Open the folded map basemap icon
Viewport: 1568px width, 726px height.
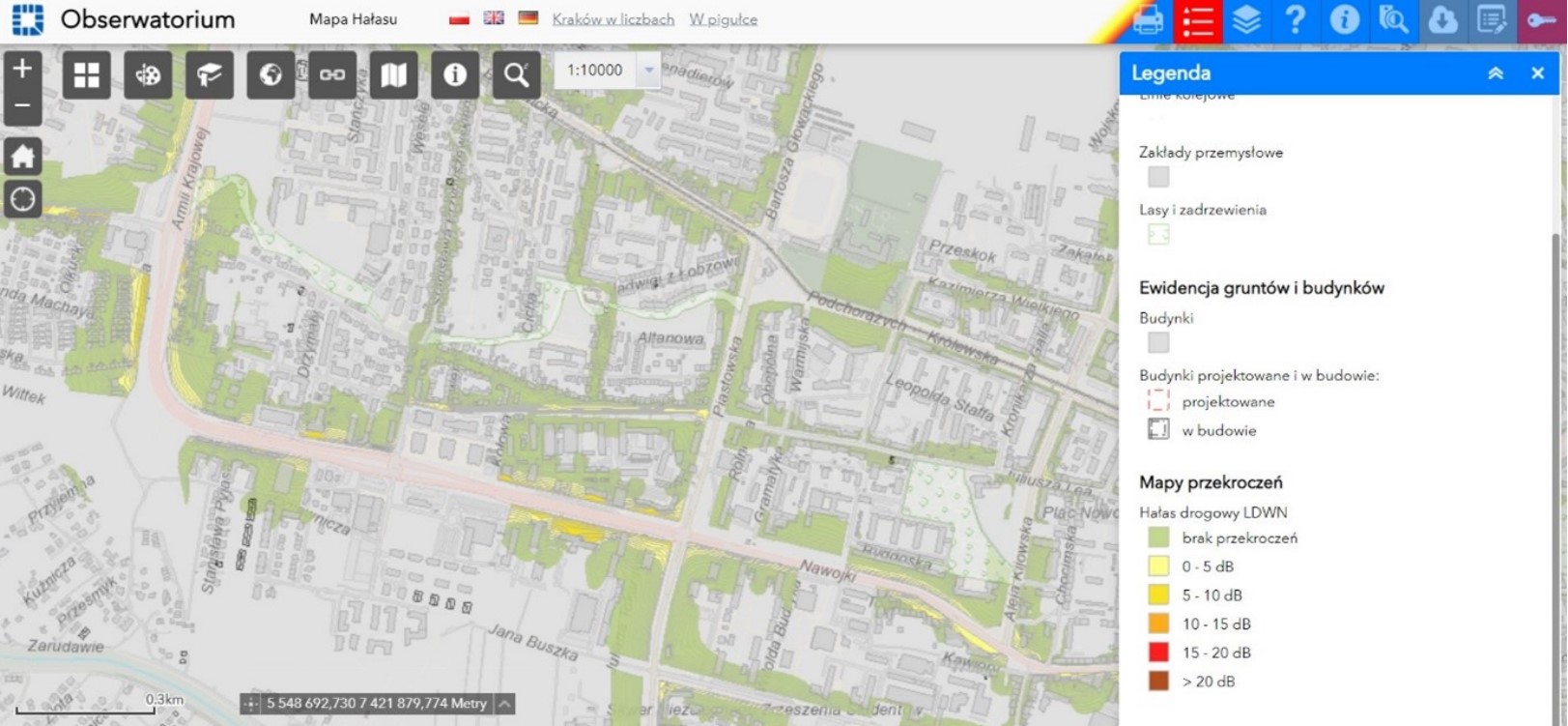click(393, 74)
